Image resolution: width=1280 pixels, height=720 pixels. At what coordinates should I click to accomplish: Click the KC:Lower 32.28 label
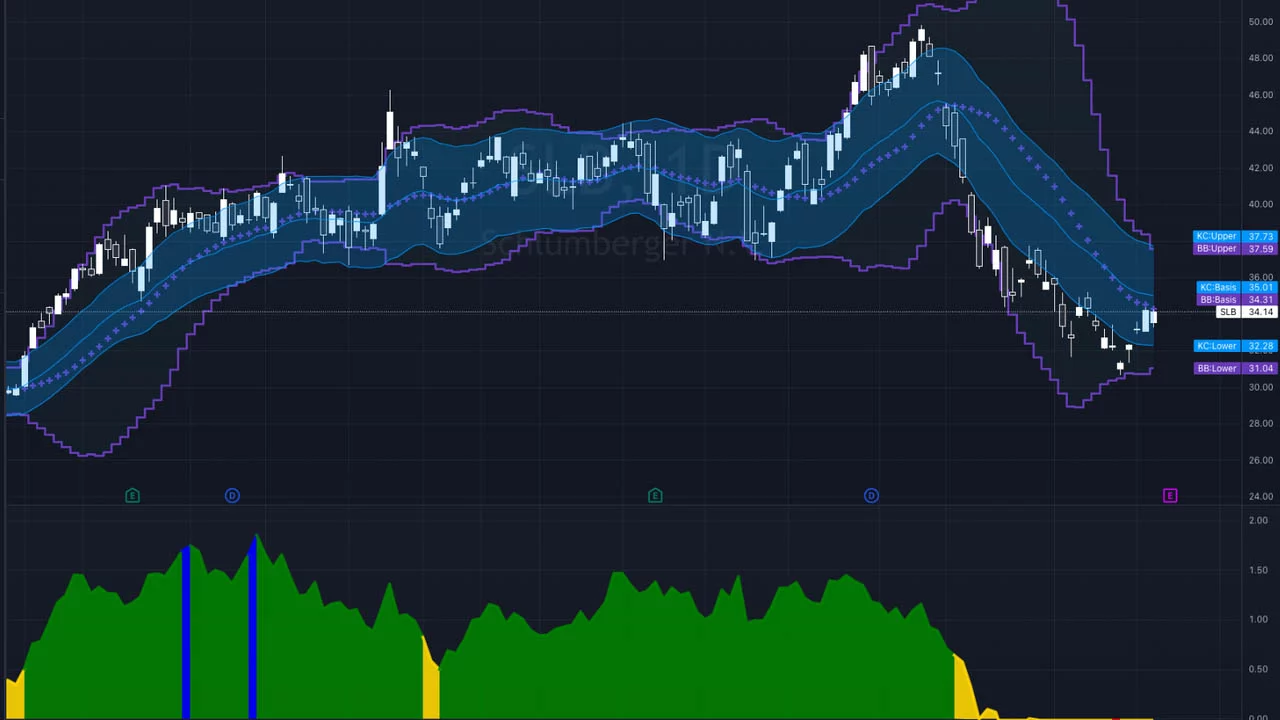[1235, 346]
